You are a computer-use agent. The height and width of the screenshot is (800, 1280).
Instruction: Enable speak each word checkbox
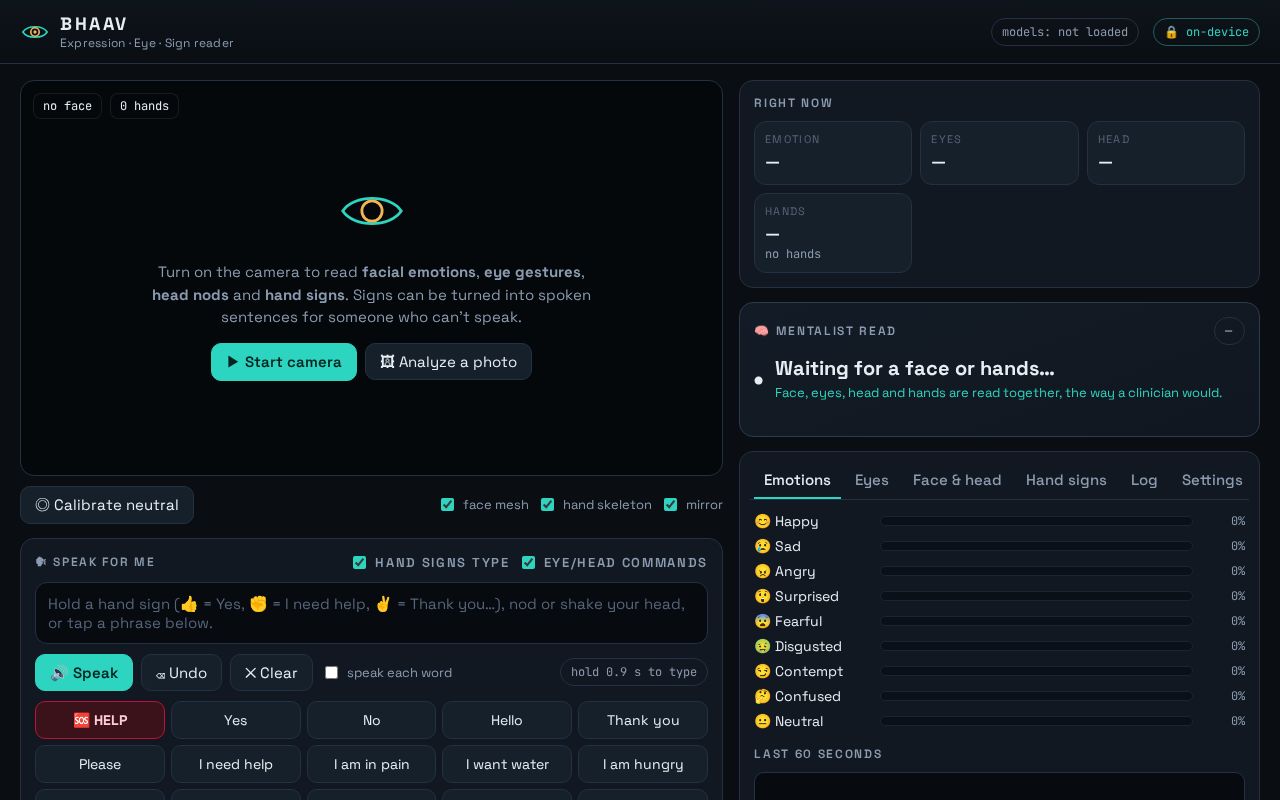332,673
